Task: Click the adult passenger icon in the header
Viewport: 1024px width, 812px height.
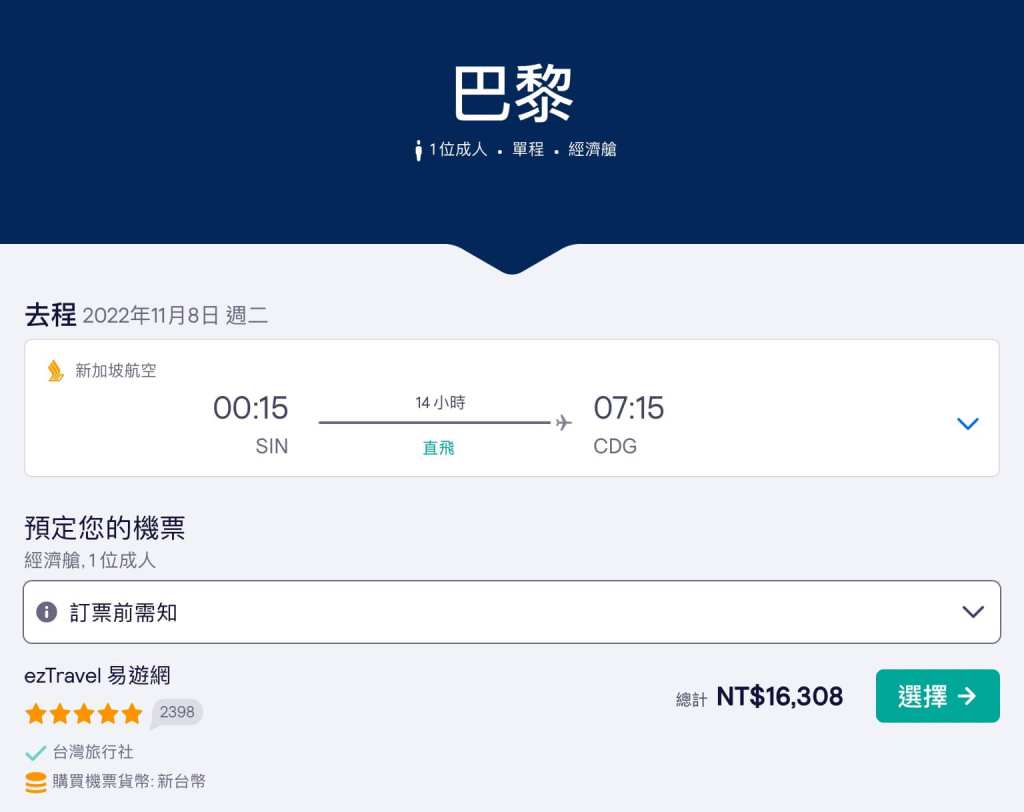Action: click(x=418, y=150)
